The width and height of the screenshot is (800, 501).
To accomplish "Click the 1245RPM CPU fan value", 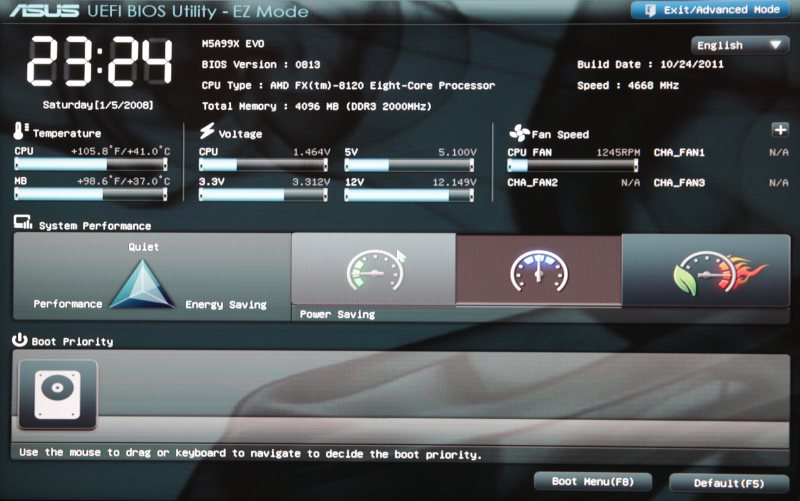I will click(618, 153).
